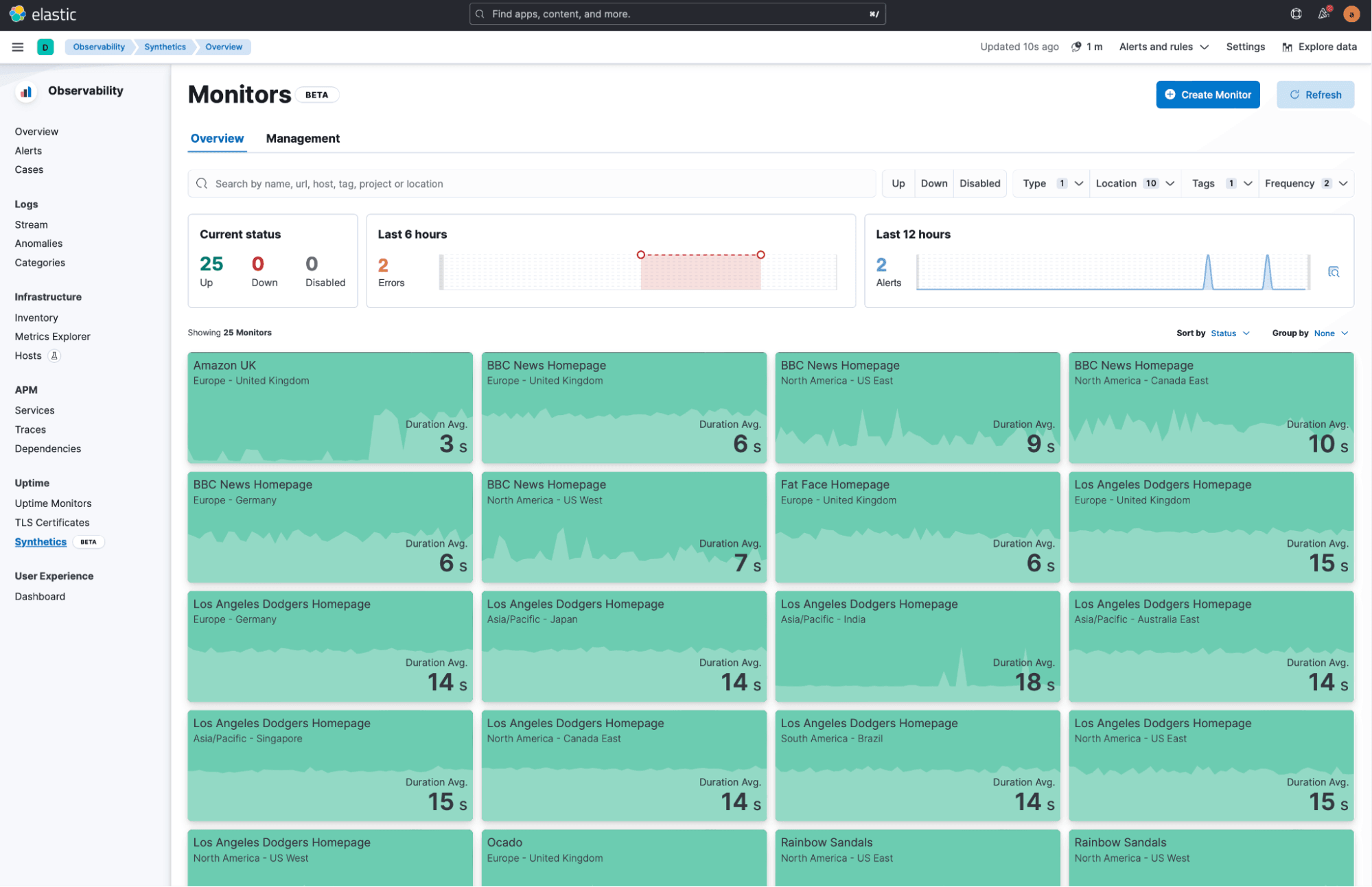Toggle the Down status filter
This screenshot has height=887, width=1372.
(933, 183)
